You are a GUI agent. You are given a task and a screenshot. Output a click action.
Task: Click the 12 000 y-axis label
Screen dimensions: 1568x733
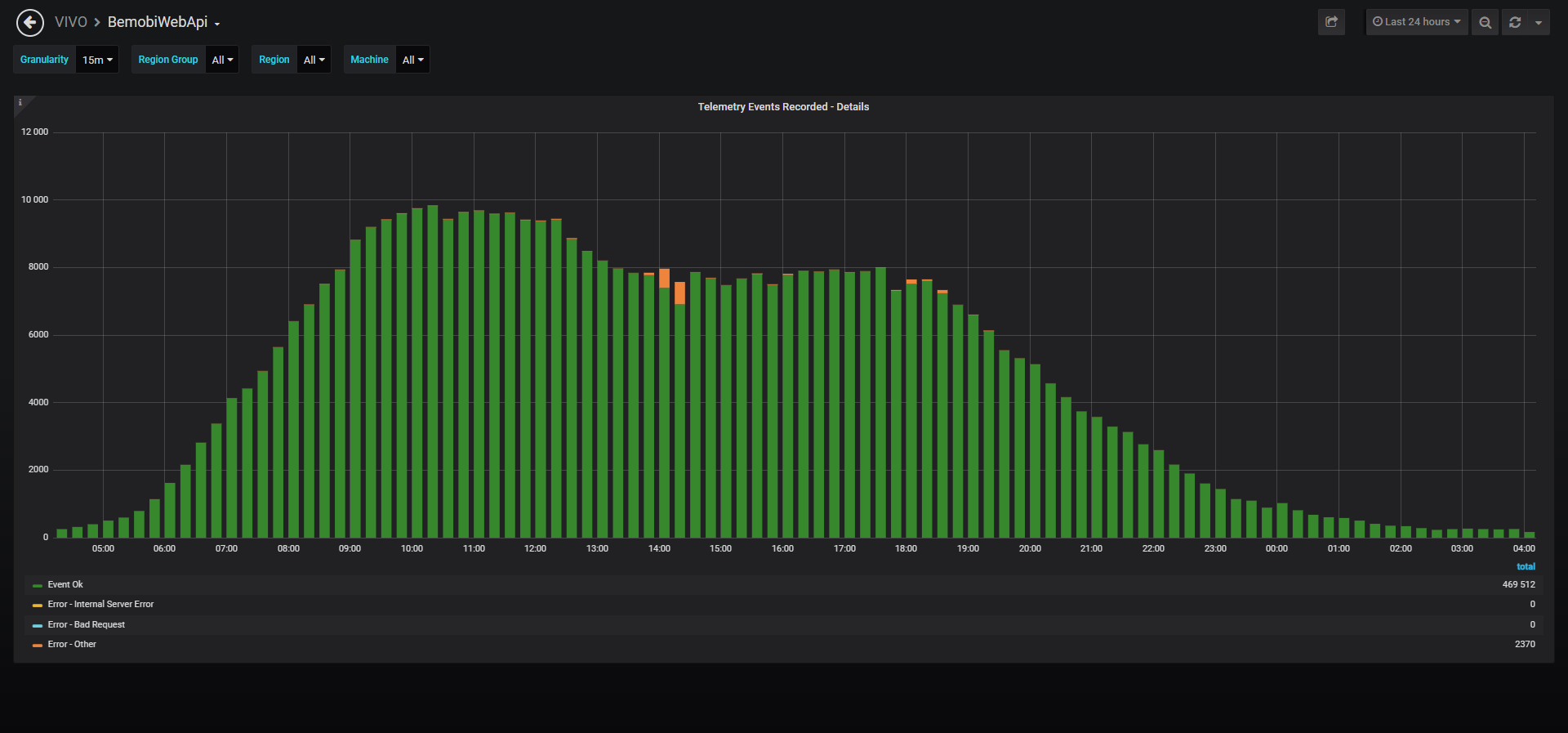[35, 132]
